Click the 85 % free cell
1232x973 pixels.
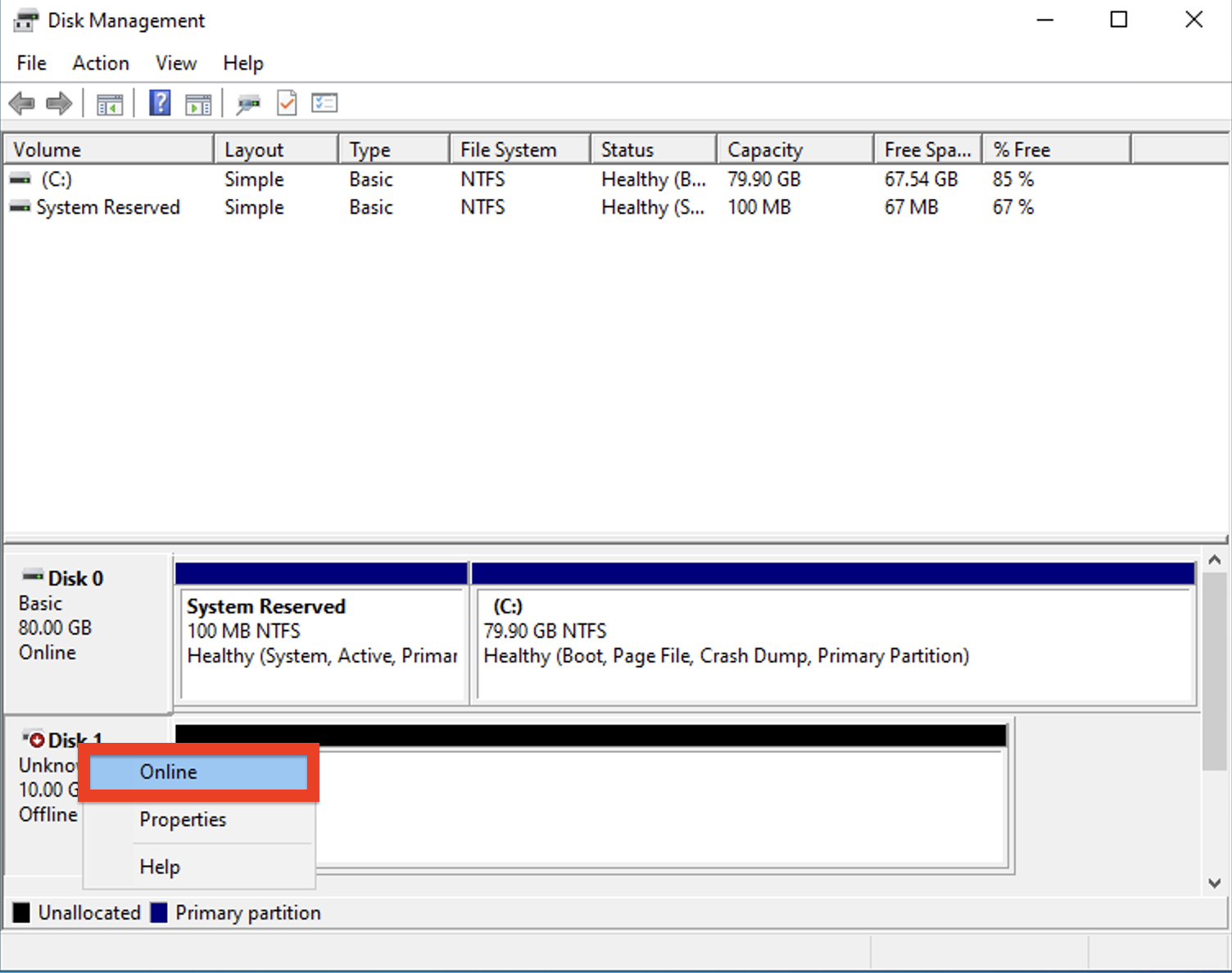1013,179
